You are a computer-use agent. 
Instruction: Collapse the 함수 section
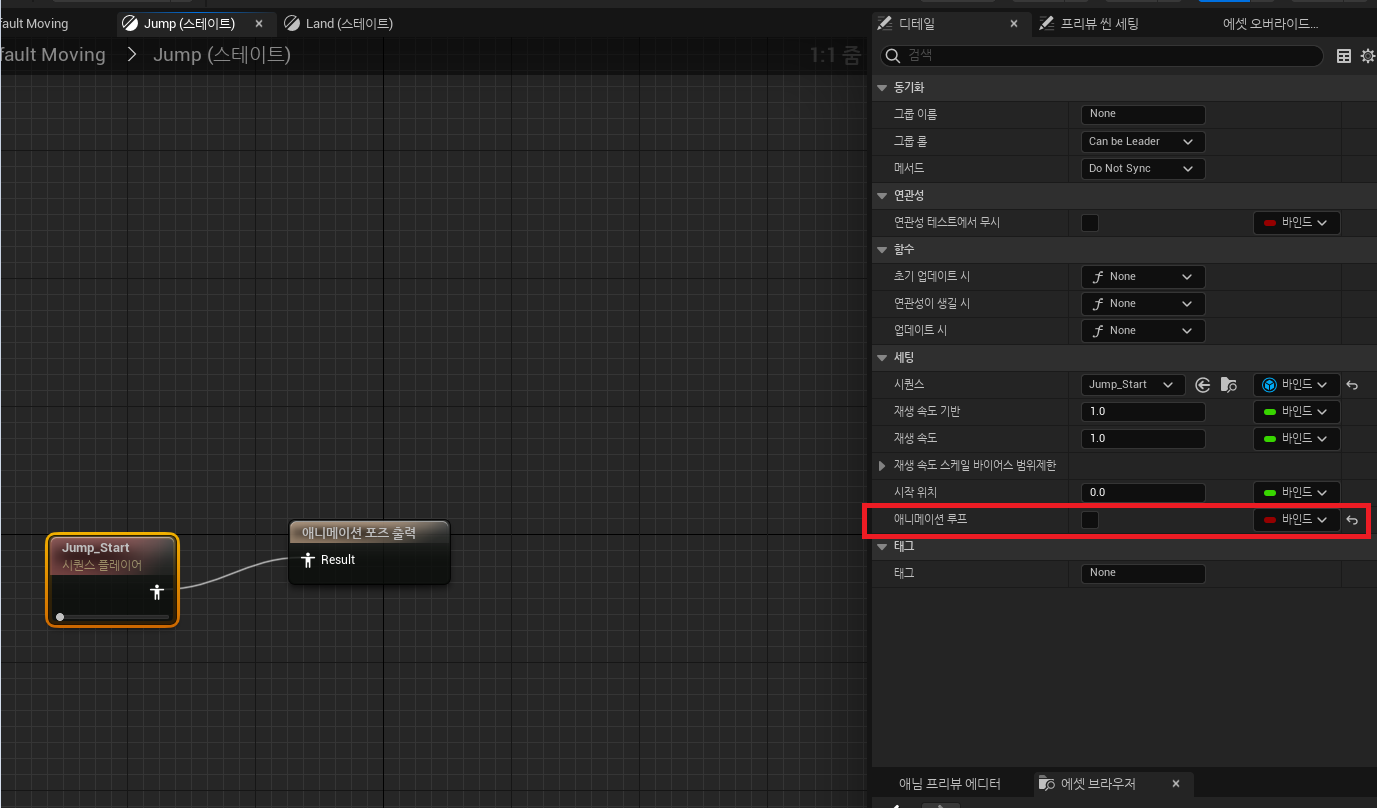pyautogui.click(x=882, y=250)
